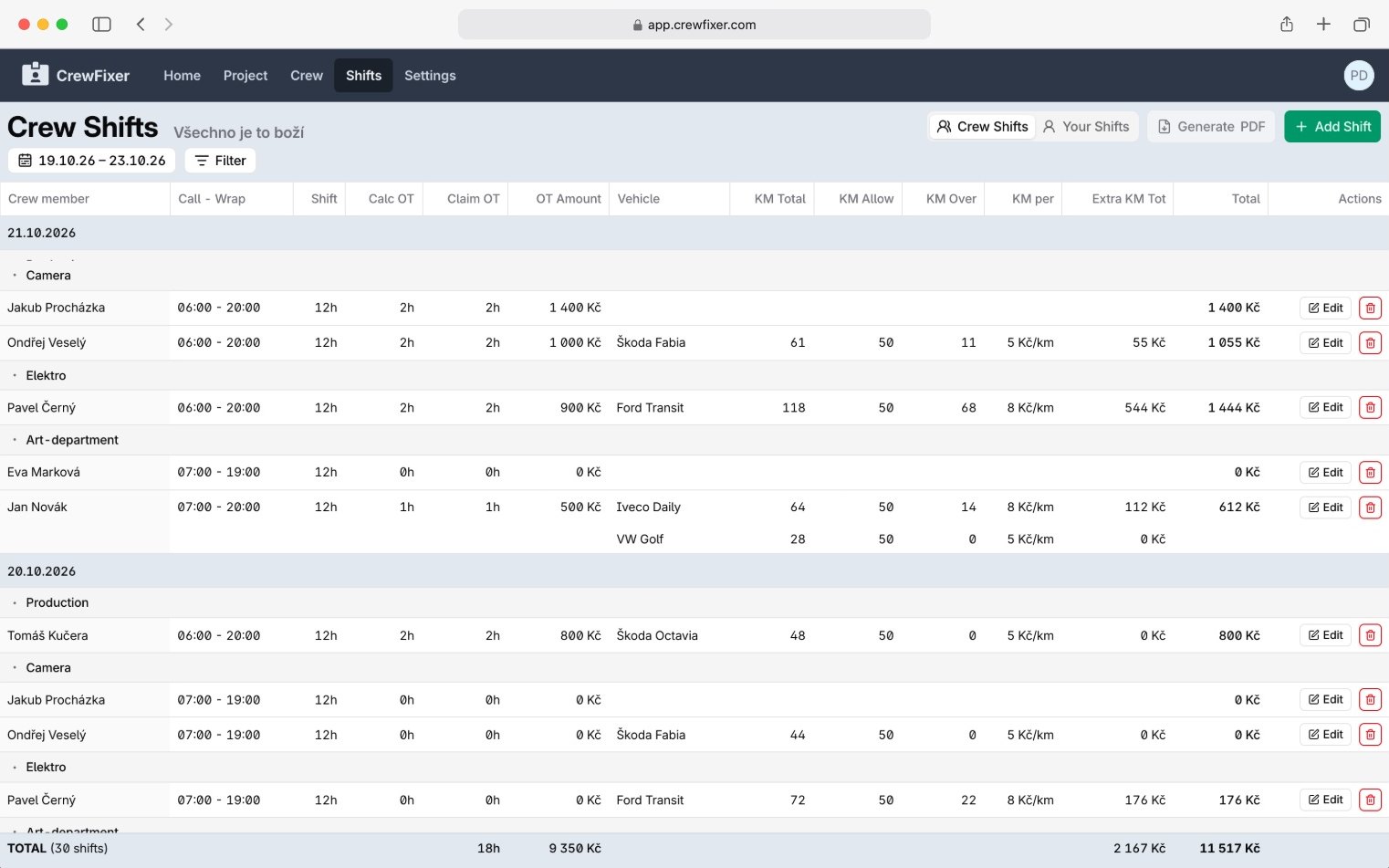Edit Ondřej Veselý's shift totaling 1 055 Kč
The height and width of the screenshot is (868, 1389).
coord(1325,343)
